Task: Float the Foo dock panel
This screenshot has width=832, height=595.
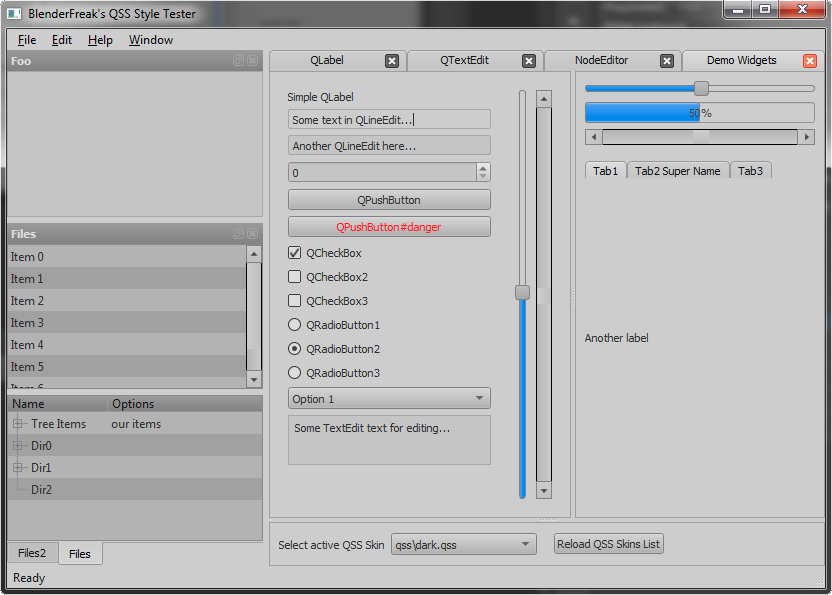Action: pos(238,61)
